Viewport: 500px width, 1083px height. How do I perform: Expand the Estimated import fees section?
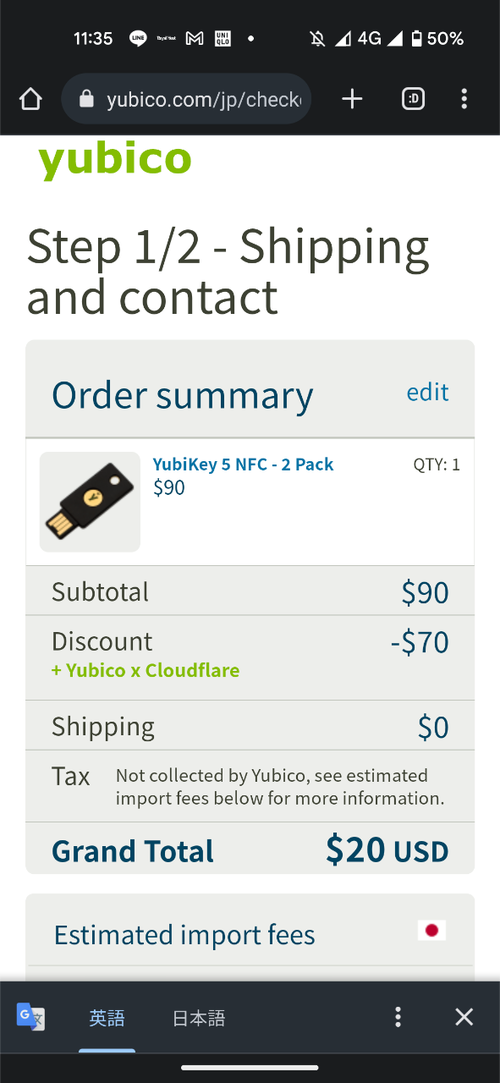click(250, 935)
